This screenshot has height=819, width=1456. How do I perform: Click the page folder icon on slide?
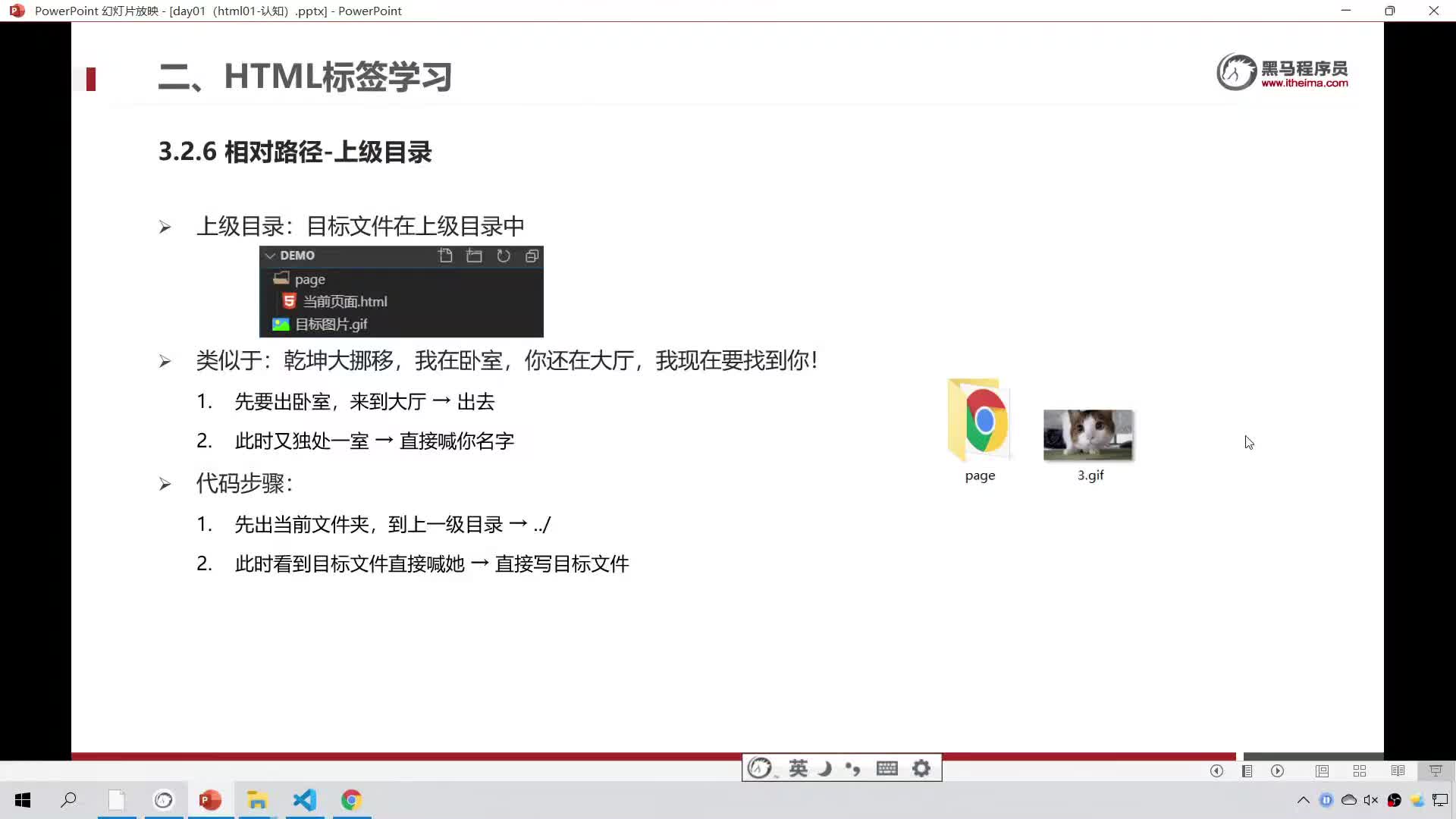979,420
